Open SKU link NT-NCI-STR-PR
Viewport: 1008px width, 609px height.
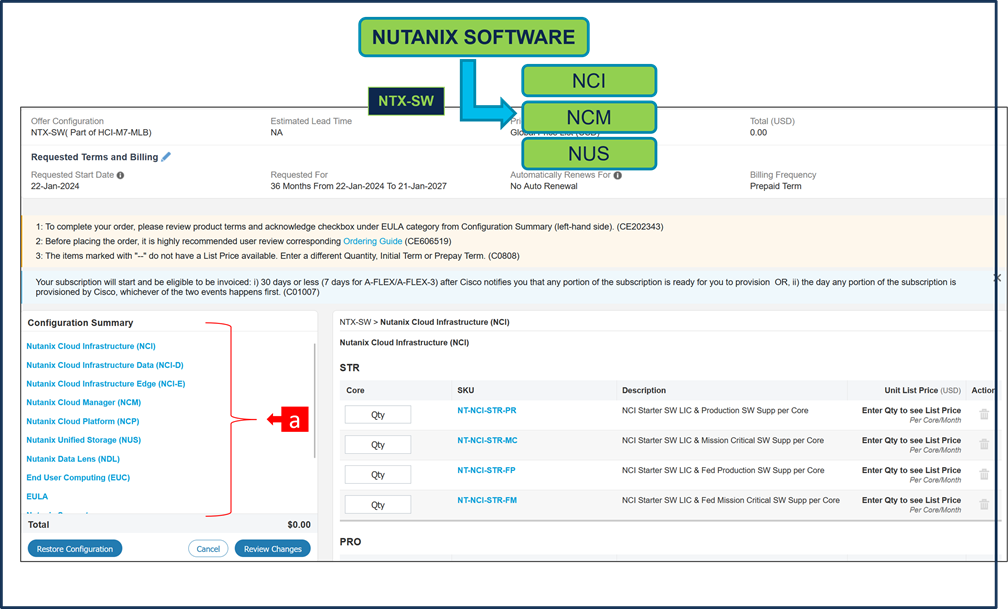[487, 410]
